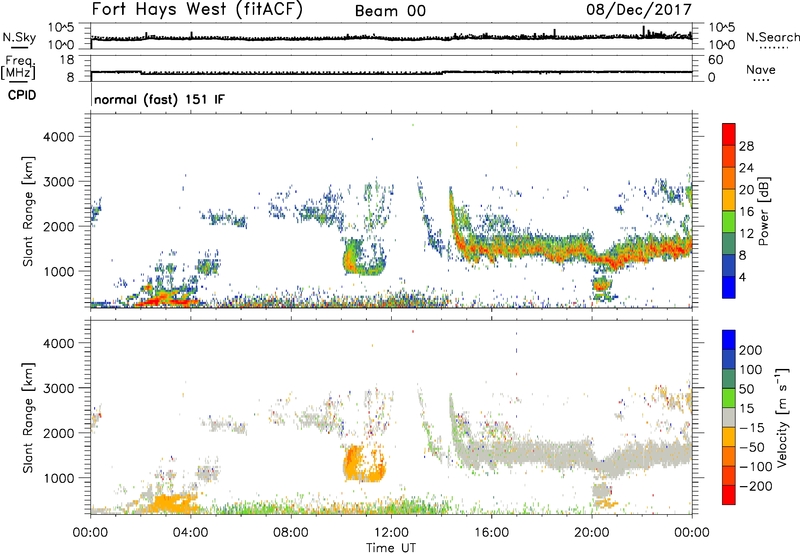800x554 pixels.
Task: Click the 'N.Search' label
Action: coord(772,37)
